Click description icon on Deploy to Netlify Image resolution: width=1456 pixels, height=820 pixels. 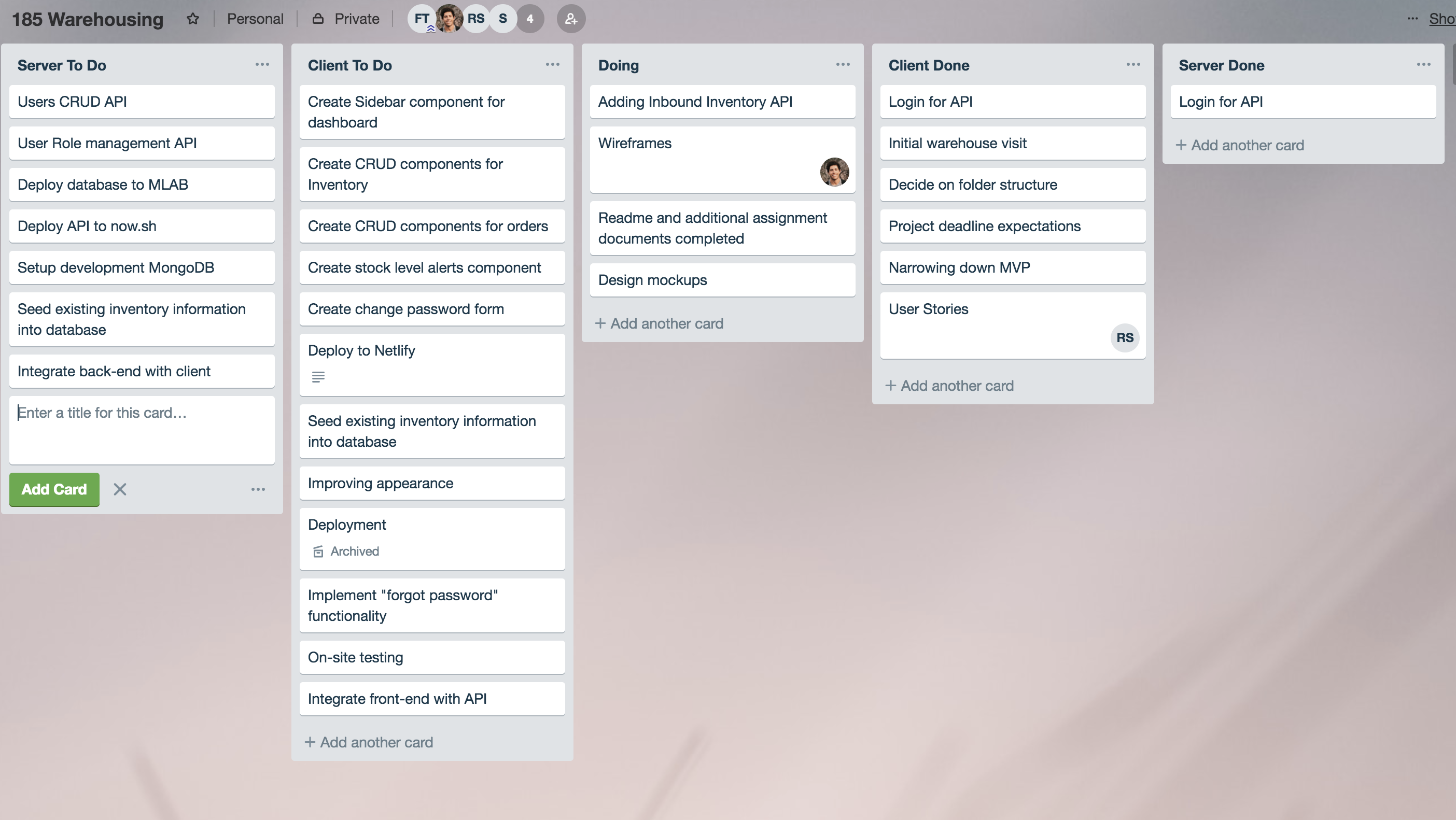click(x=318, y=377)
